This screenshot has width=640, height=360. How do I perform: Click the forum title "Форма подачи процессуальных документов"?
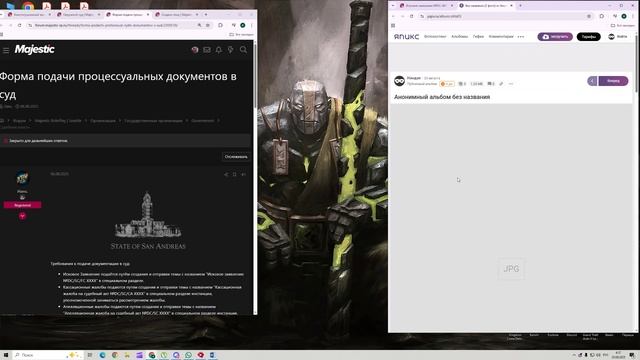pos(118,85)
